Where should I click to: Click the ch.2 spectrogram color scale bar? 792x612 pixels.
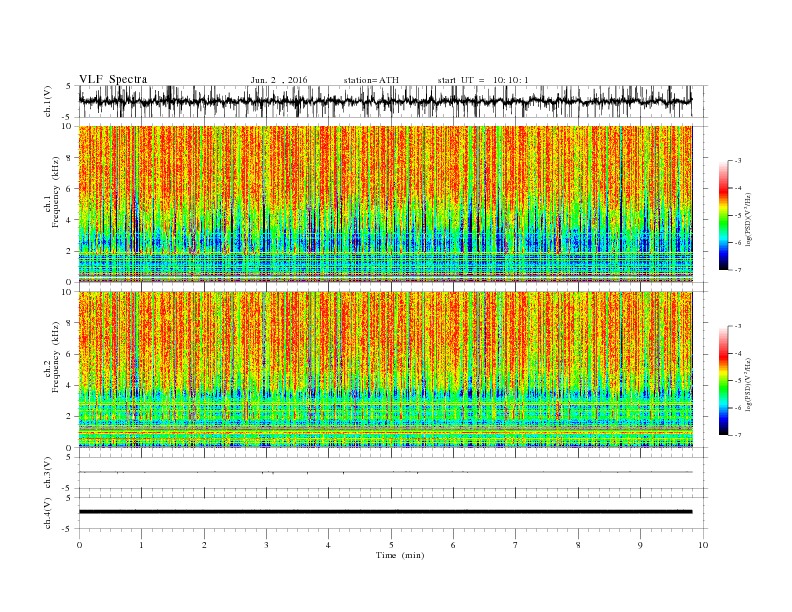(x=723, y=380)
